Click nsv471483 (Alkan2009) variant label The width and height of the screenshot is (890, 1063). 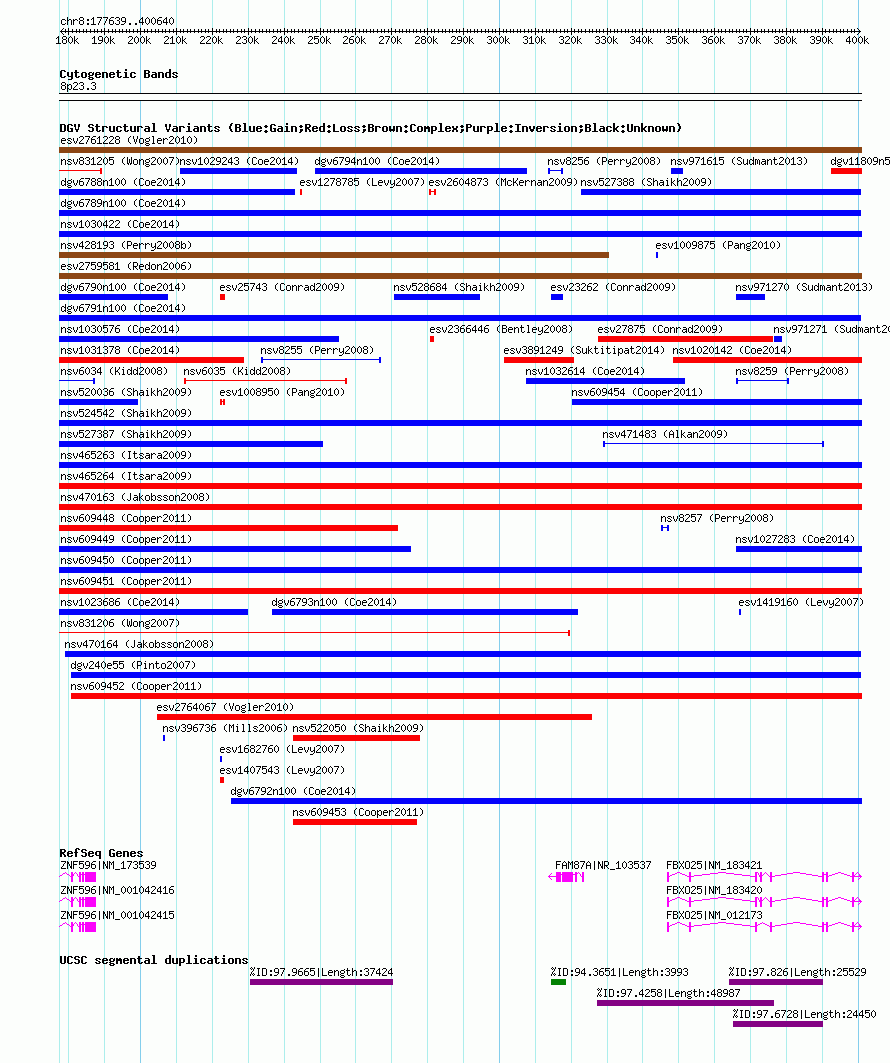(x=665, y=435)
